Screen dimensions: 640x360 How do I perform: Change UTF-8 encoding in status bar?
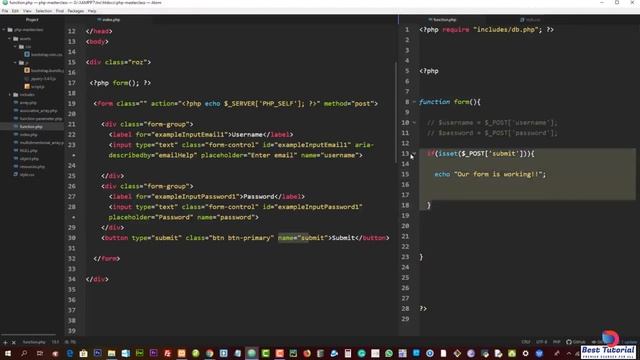point(542,342)
